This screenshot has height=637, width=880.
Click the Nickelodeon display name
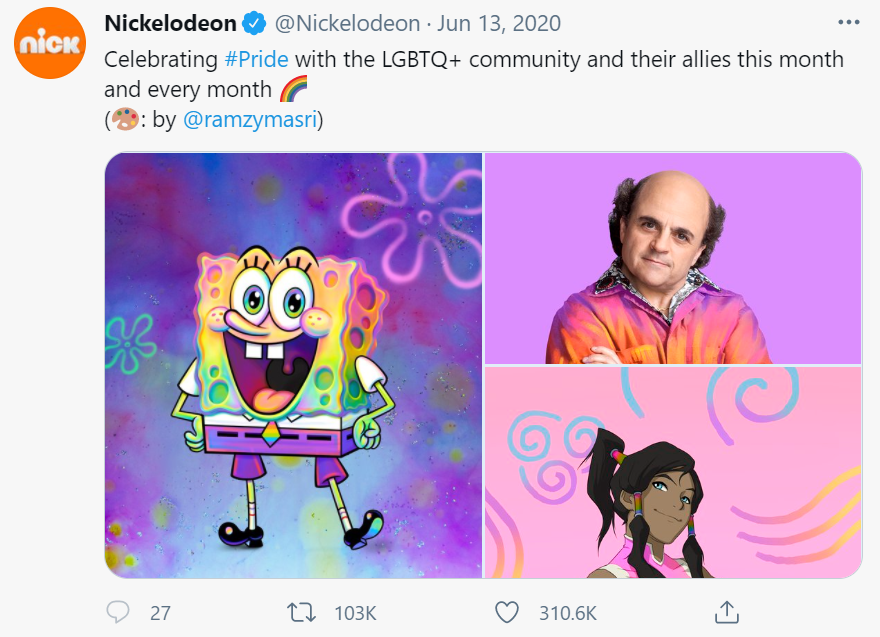(170, 23)
